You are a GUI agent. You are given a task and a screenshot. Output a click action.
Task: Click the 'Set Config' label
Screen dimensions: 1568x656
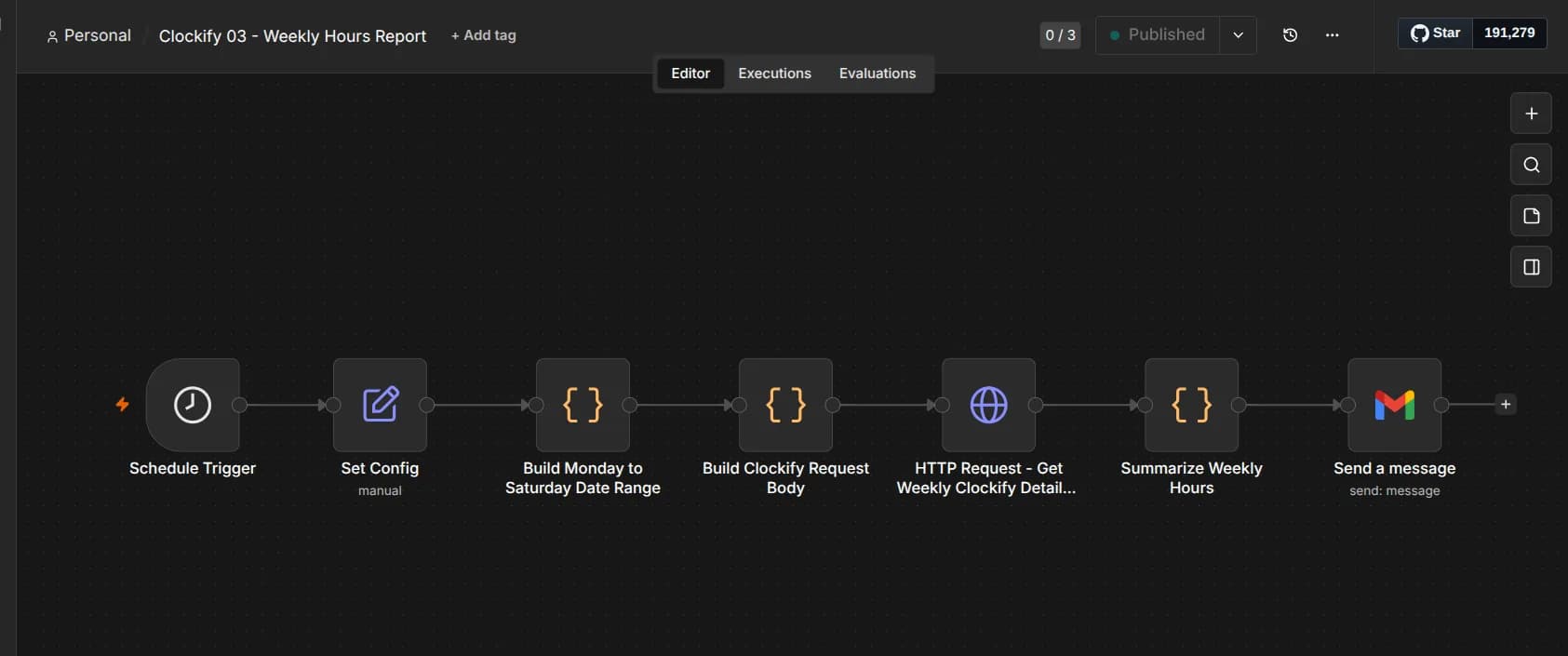pyautogui.click(x=380, y=468)
